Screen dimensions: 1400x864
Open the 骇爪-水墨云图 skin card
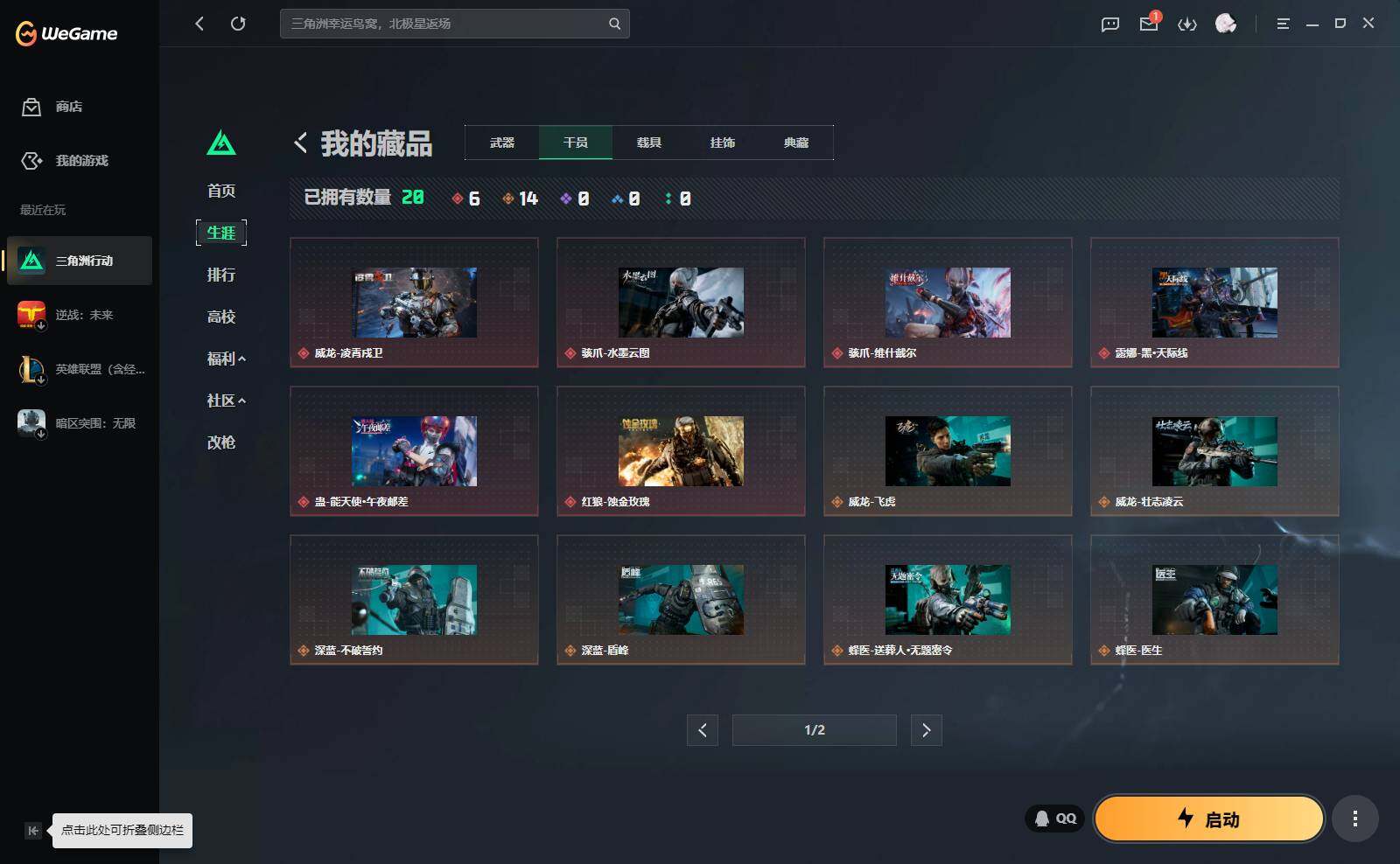[681, 303]
